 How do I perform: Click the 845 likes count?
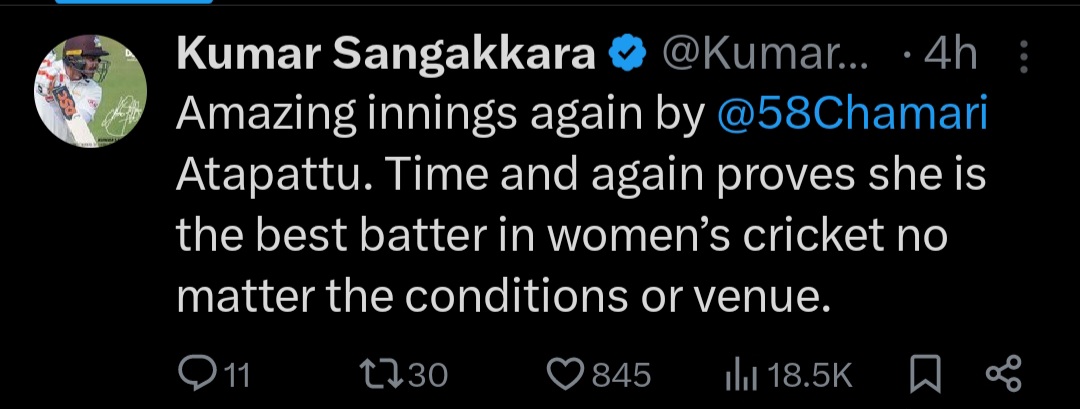coord(621,375)
